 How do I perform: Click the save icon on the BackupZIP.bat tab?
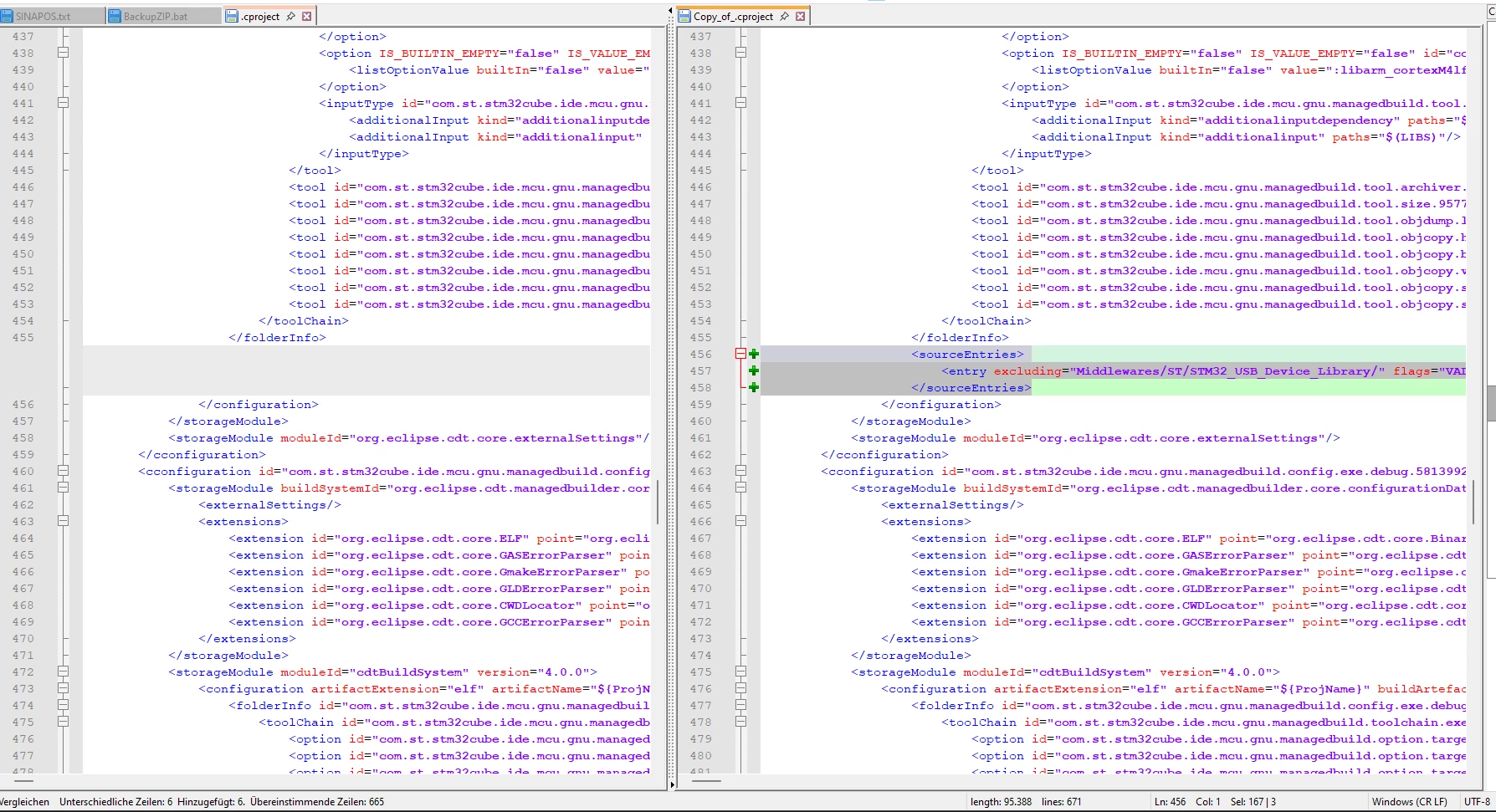(x=115, y=16)
